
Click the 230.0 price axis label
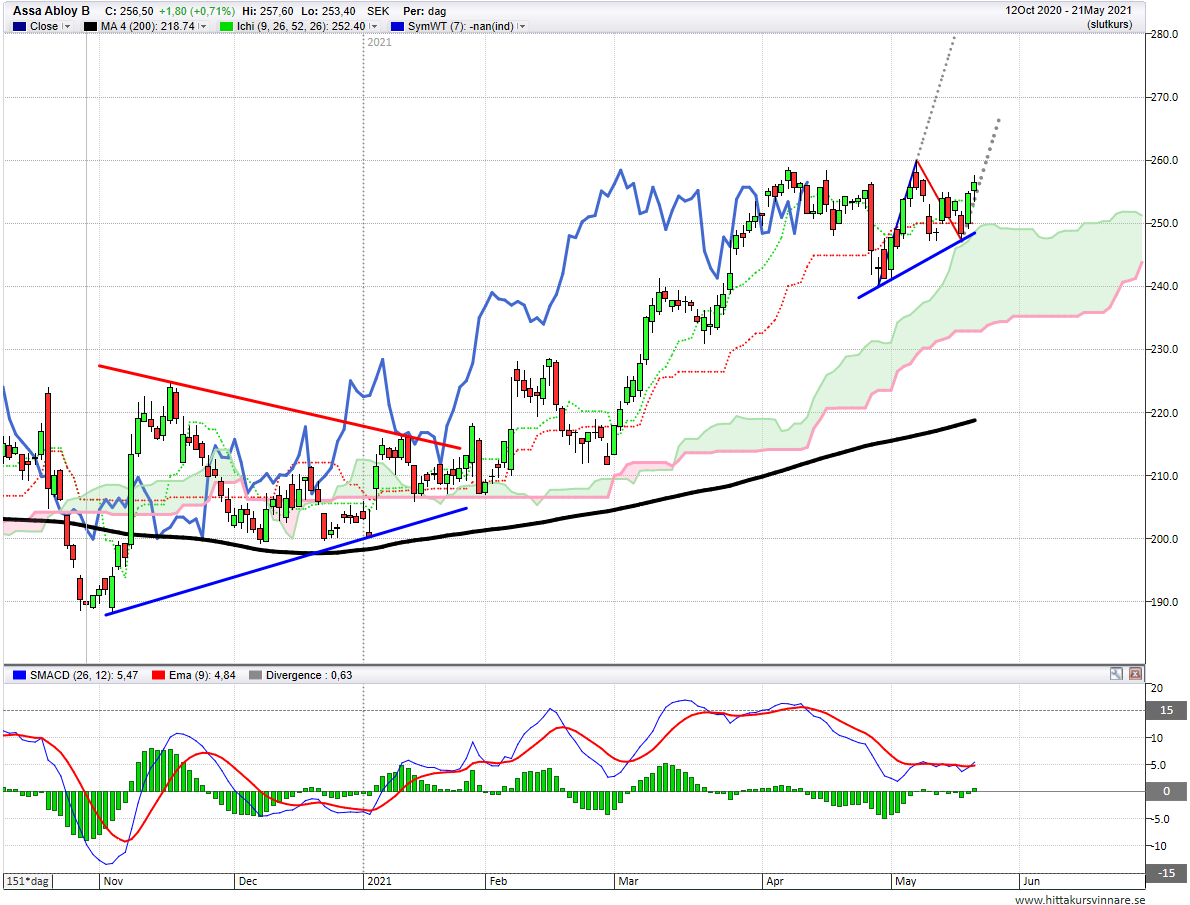click(x=1164, y=349)
